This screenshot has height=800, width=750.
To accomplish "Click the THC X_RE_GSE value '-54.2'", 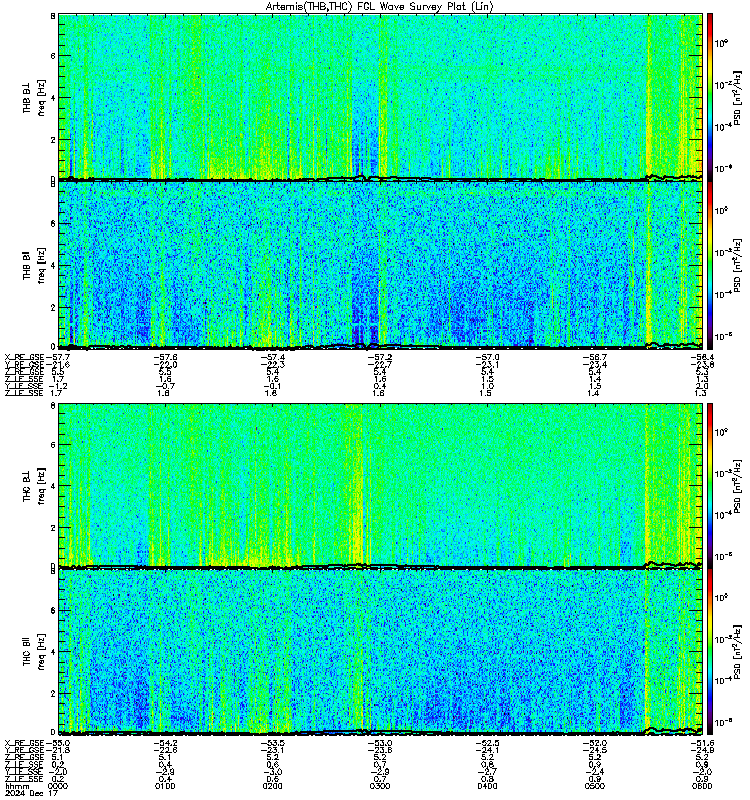I will (165, 743).
